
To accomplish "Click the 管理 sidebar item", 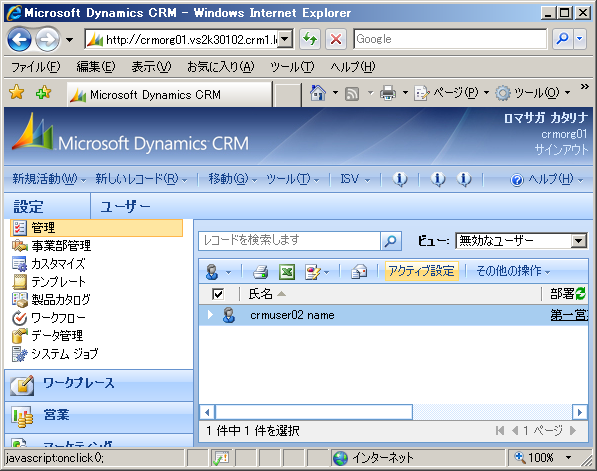I will (x=97, y=228).
